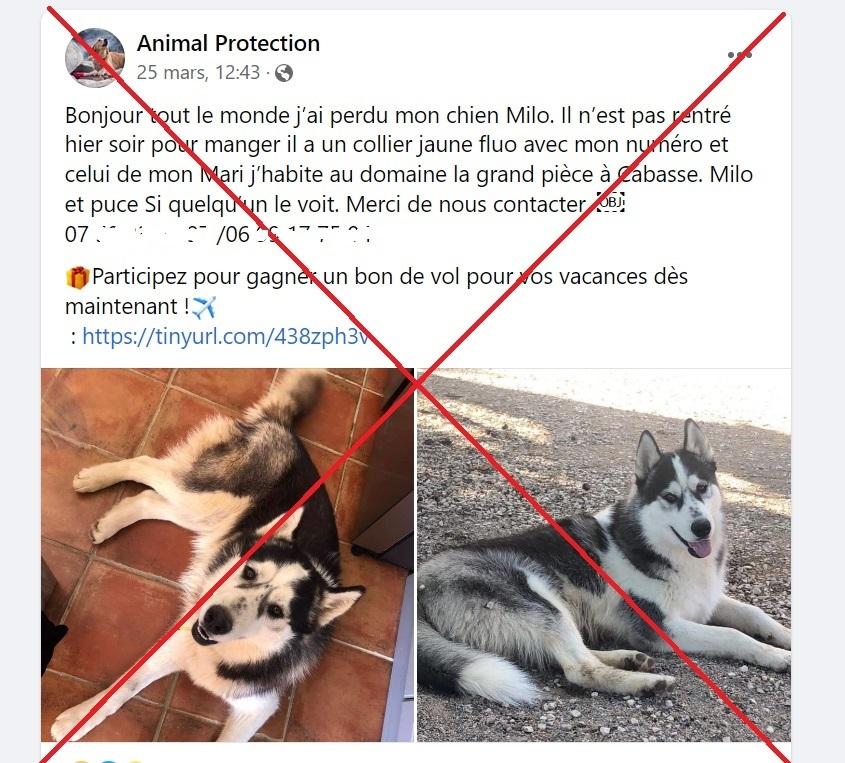Click the blurred phone number starting with 07
This screenshot has width=845, height=763.
point(137,234)
